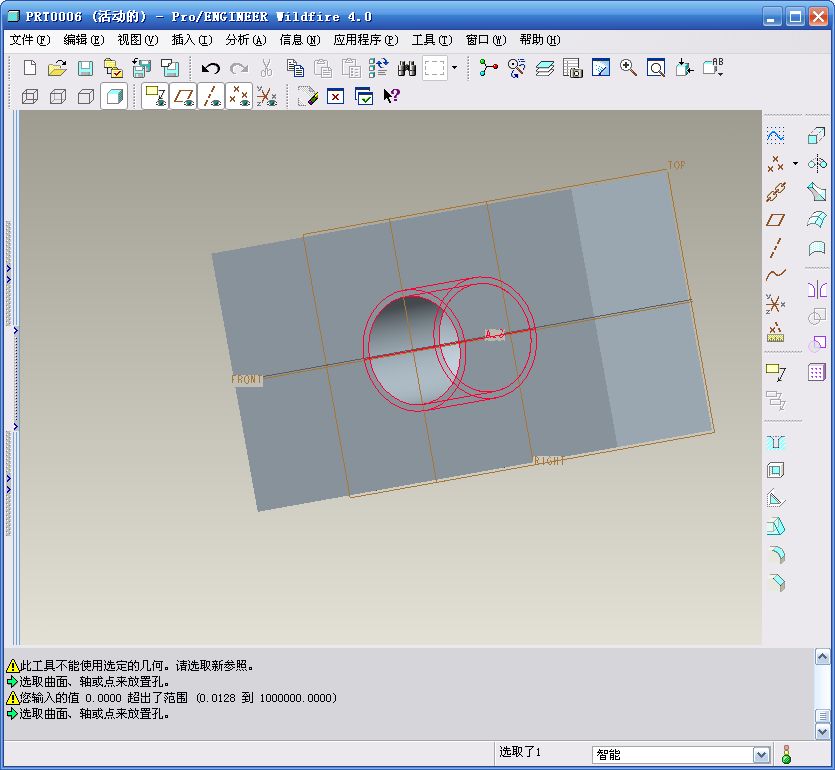Toggle datum points display
This screenshot has width=835, height=770.
point(239,96)
